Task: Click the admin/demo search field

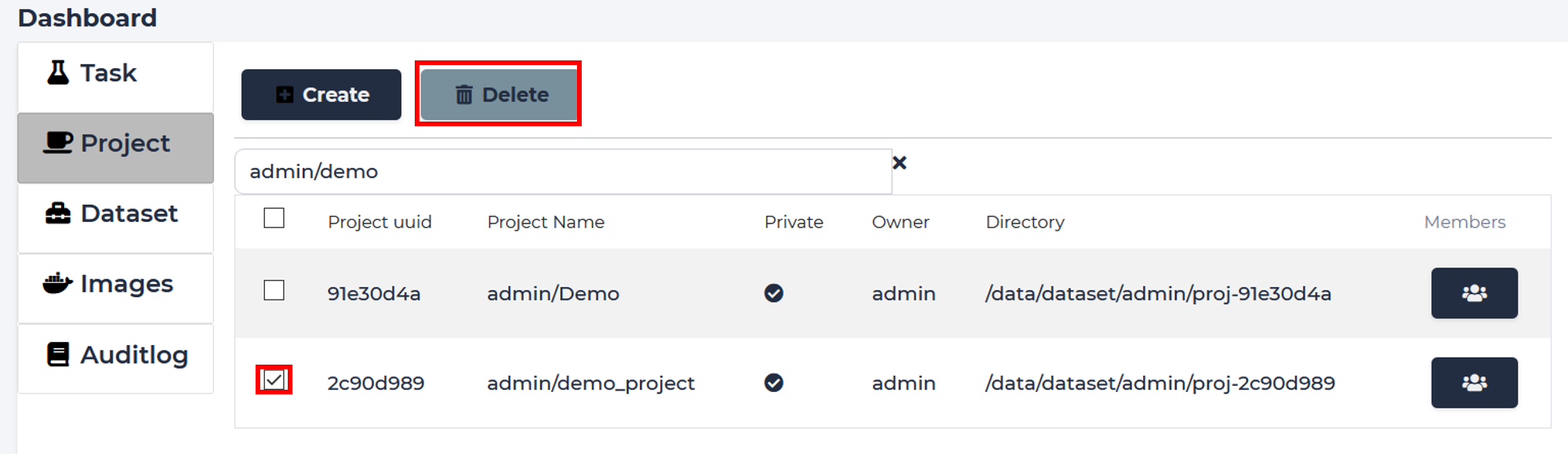Action: pos(563,171)
